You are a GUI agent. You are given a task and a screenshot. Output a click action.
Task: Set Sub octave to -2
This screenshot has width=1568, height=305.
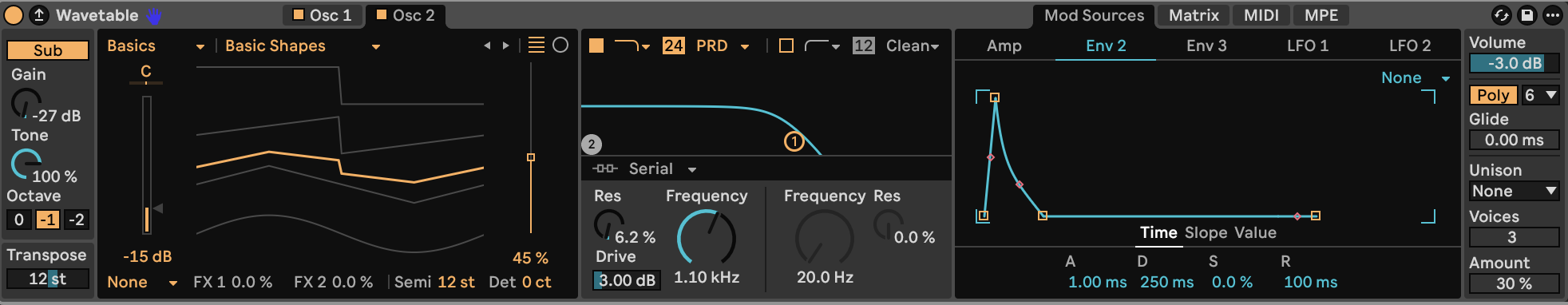[77, 220]
